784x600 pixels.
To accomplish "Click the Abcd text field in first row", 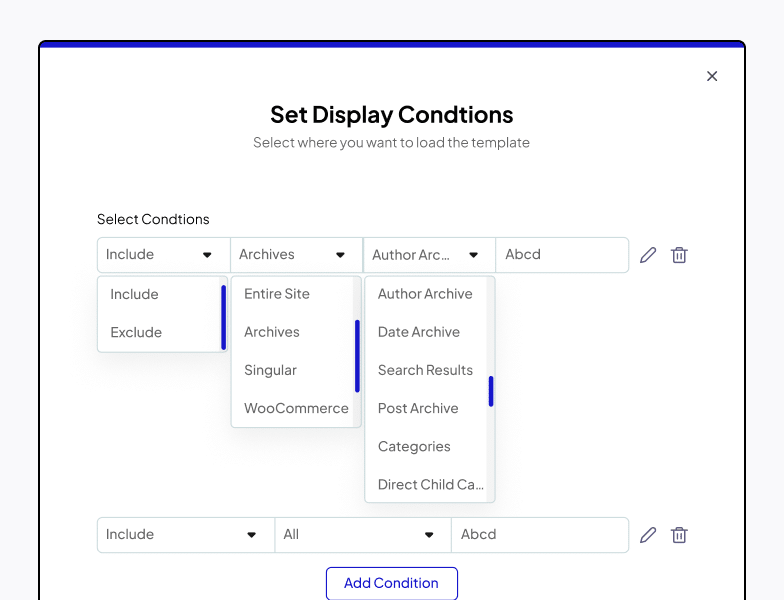I will point(562,255).
